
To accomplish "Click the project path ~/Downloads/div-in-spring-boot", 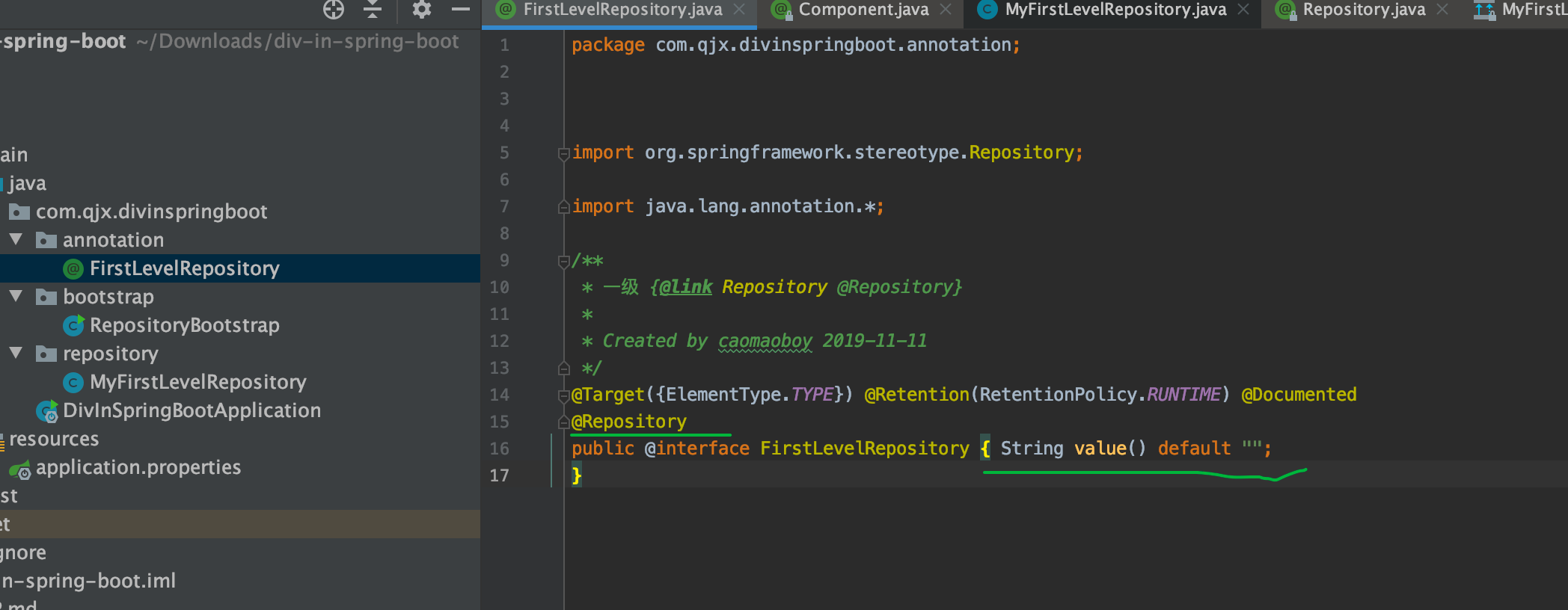I will point(298,41).
